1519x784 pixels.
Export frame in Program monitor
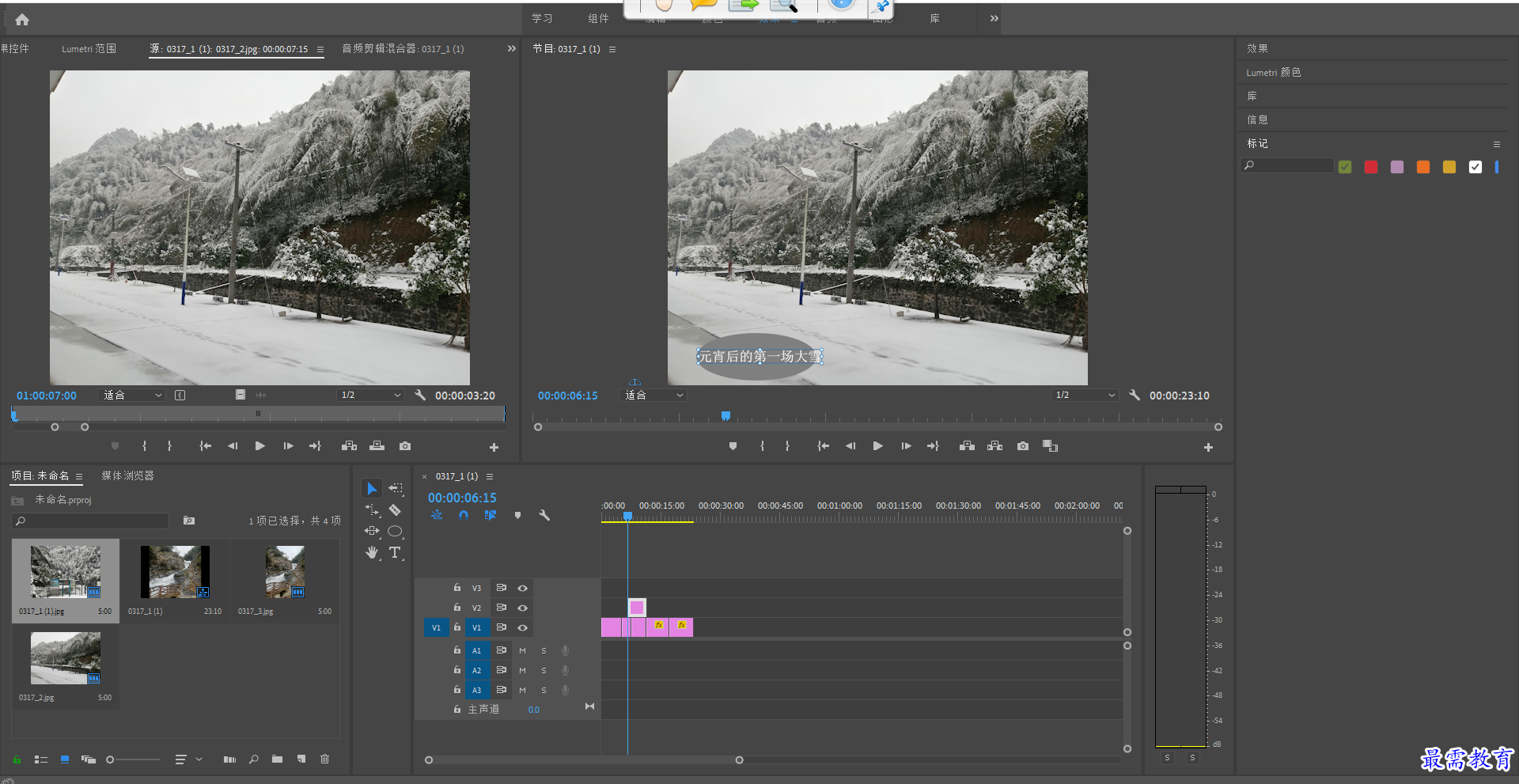(1023, 446)
